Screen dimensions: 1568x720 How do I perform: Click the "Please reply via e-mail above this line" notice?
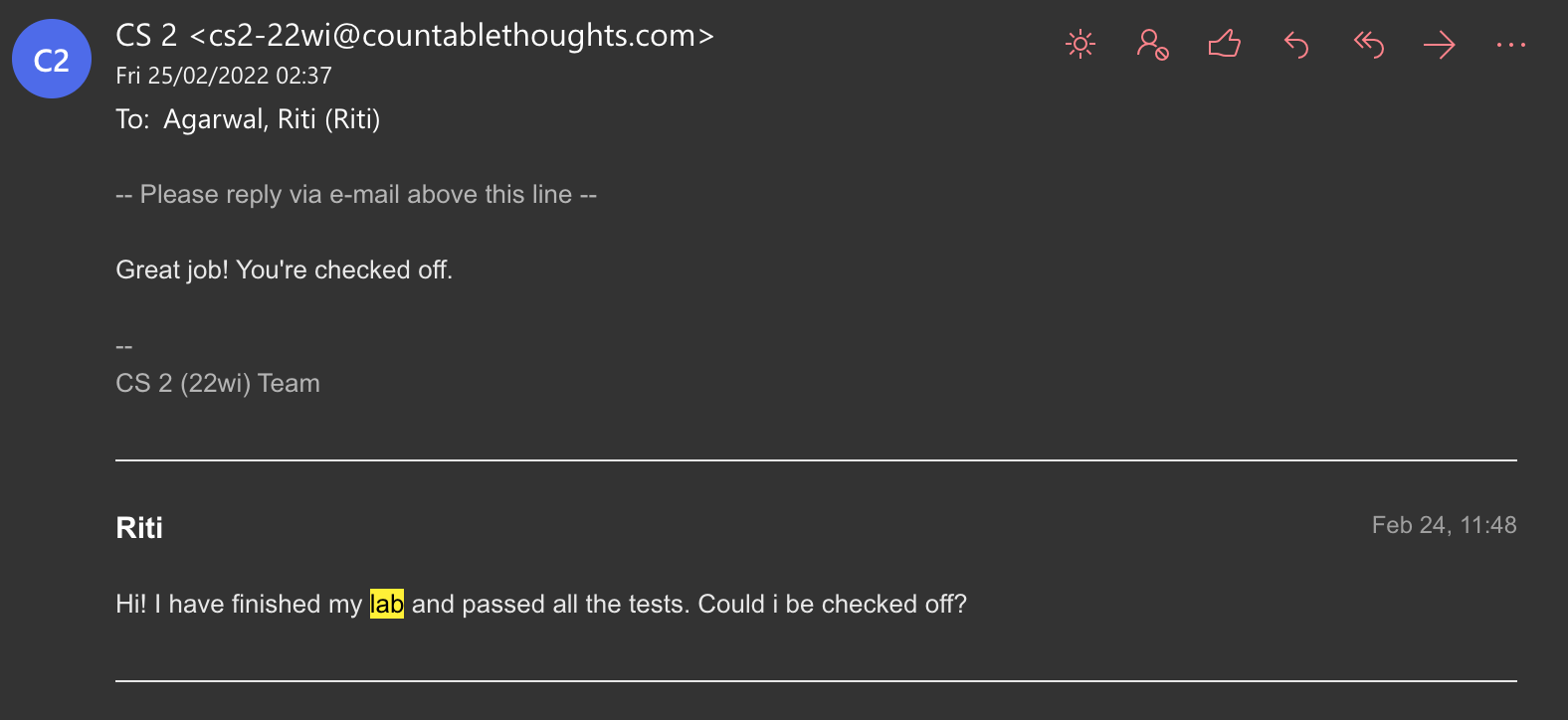(x=356, y=194)
